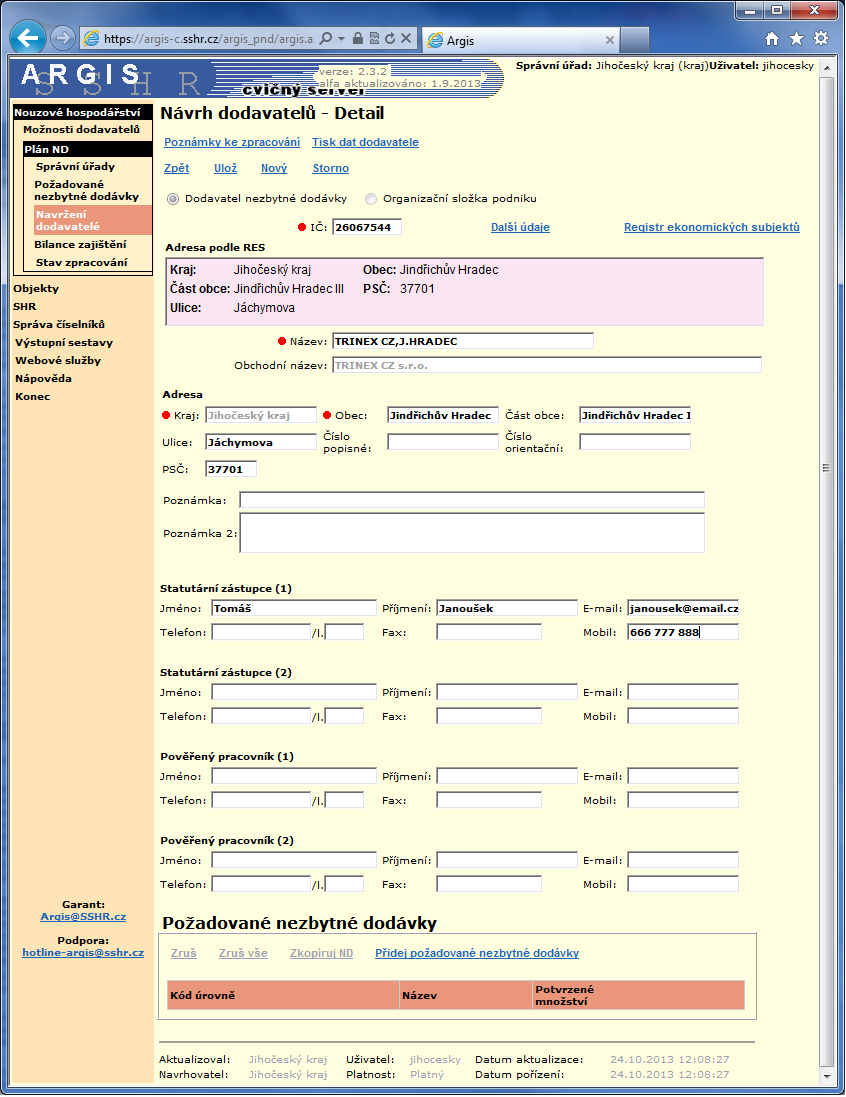
Task: Click the site icon in the address bar
Action: [92, 38]
